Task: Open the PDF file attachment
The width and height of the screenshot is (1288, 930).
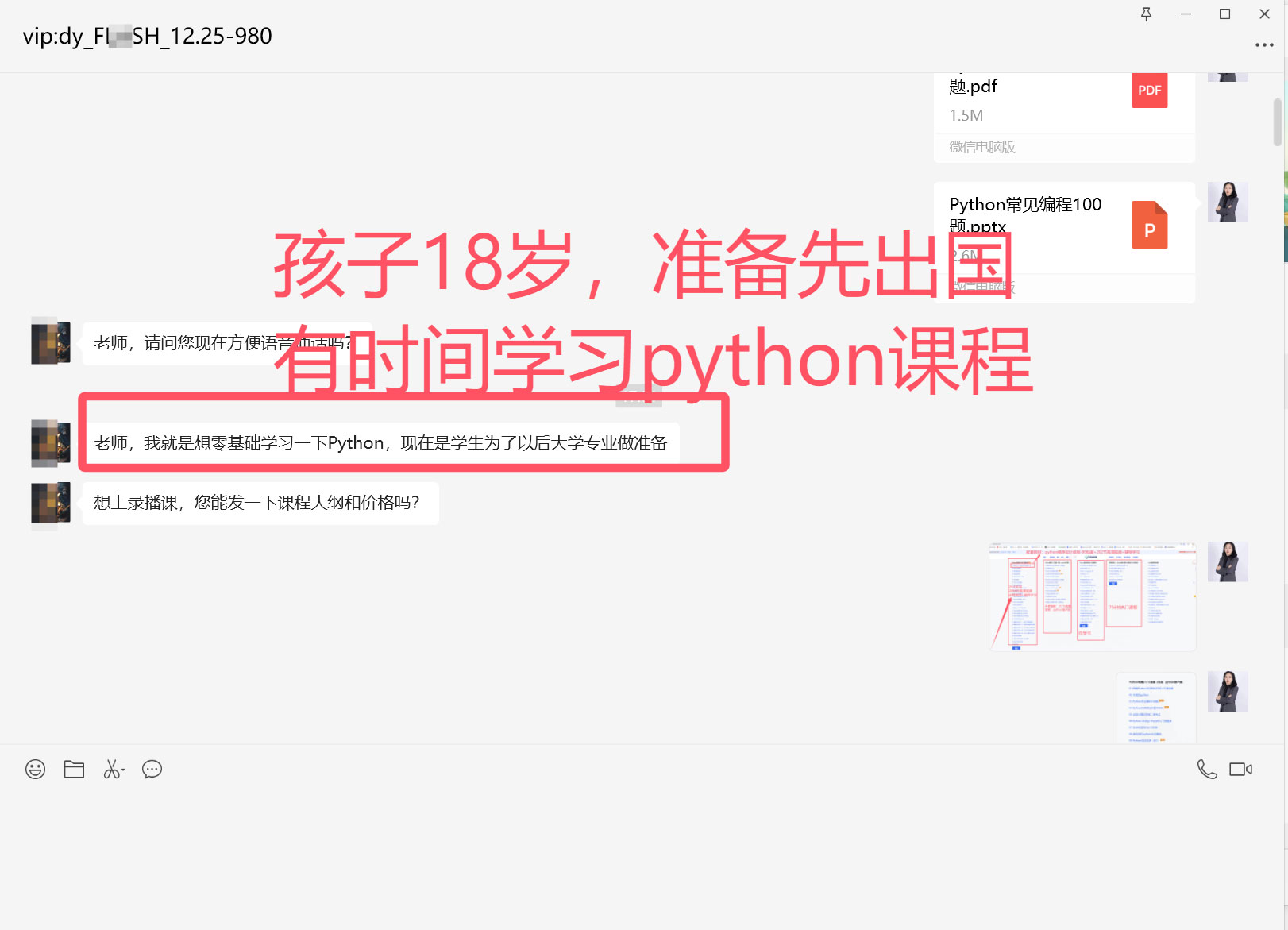Action: tap(1063, 103)
